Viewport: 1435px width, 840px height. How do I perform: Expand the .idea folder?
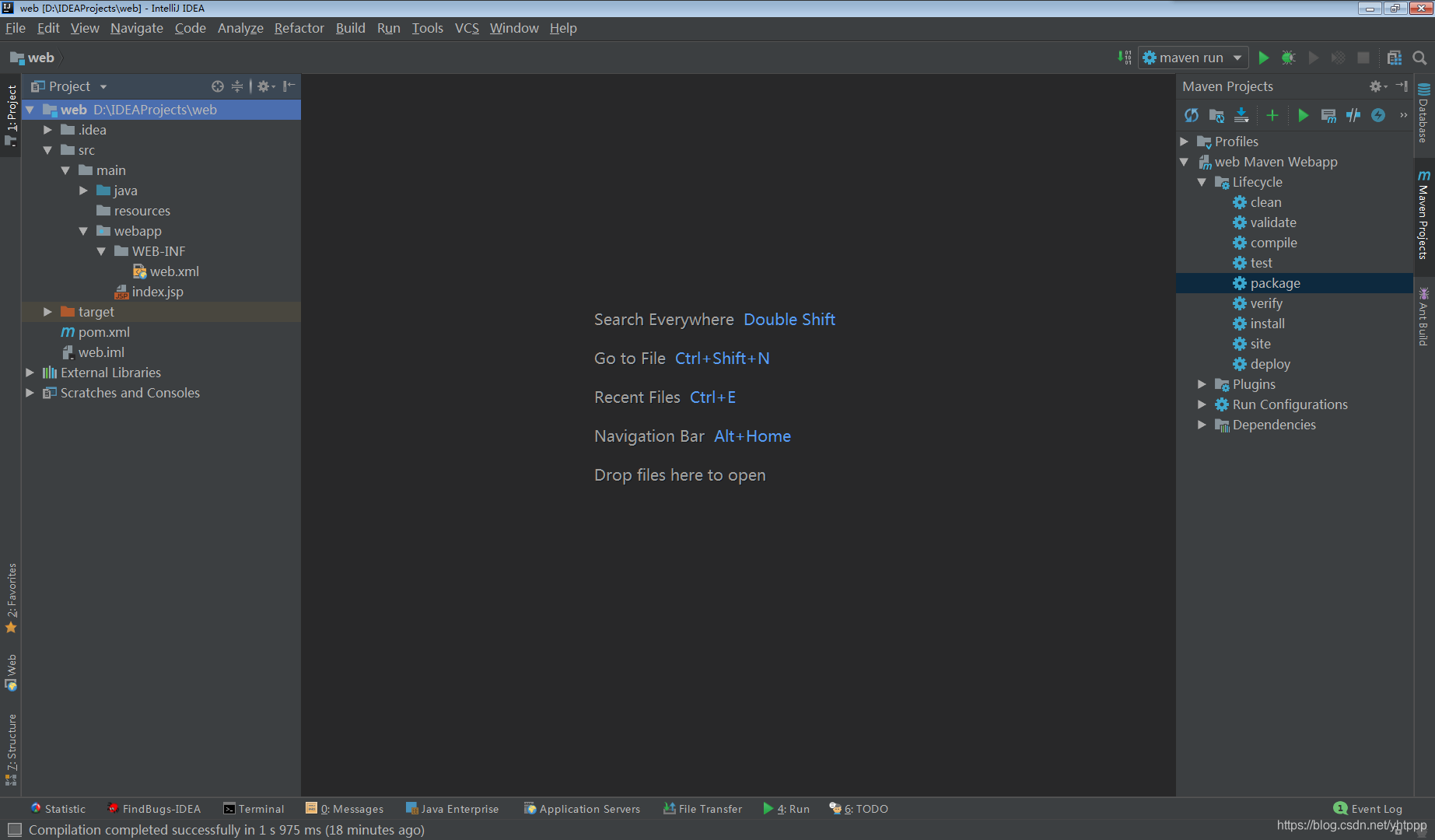pyautogui.click(x=48, y=130)
